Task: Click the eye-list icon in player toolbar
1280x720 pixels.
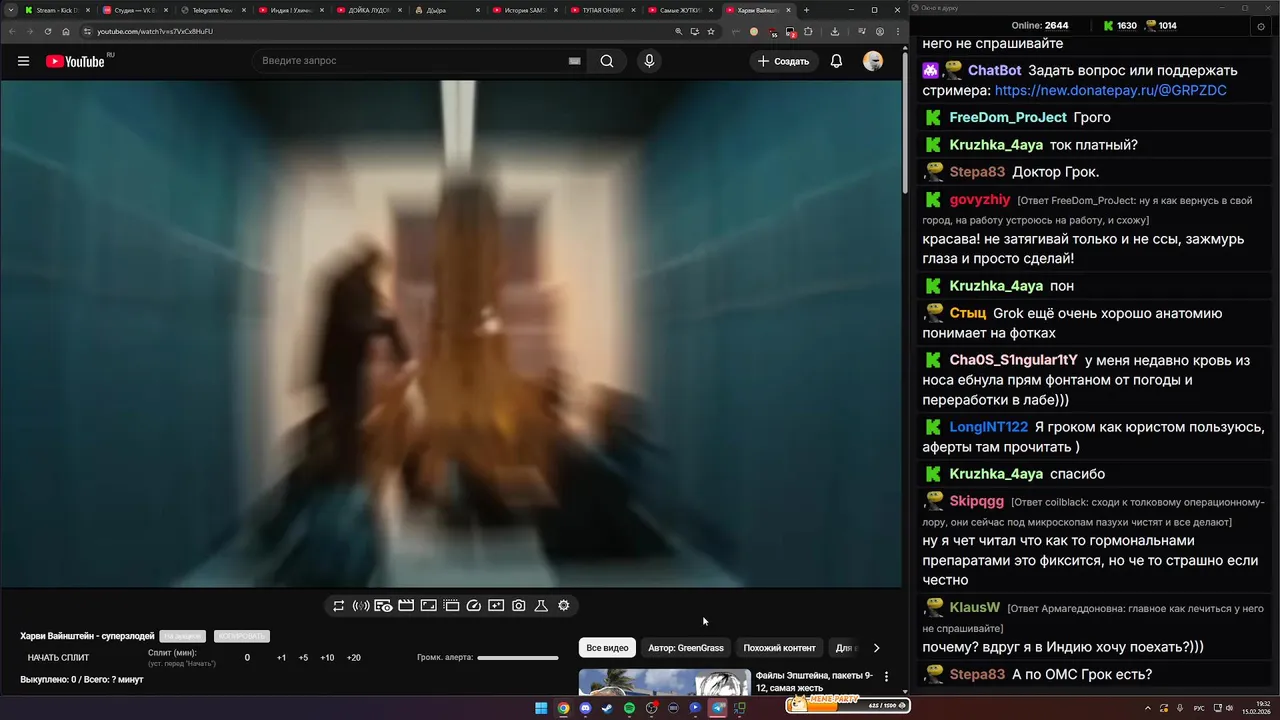Action: [383, 605]
